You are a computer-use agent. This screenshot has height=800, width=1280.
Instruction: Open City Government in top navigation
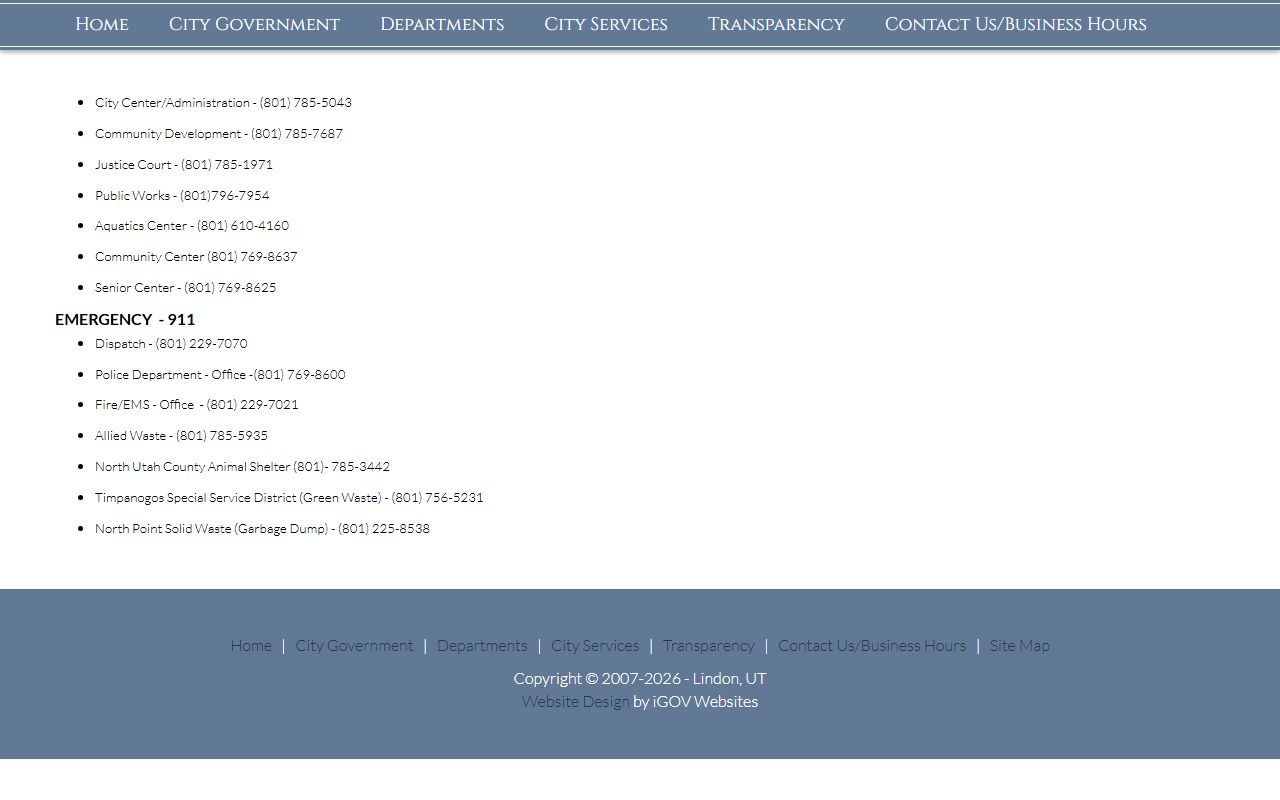(x=254, y=24)
